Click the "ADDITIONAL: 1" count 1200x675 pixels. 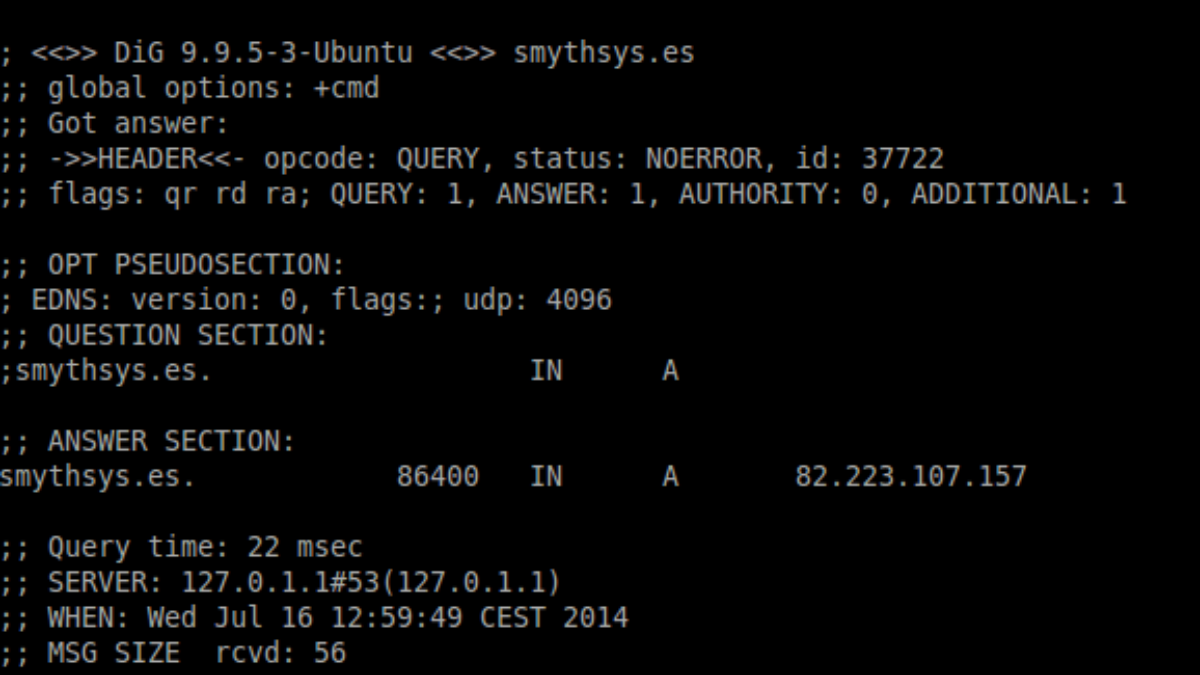point(1018,195)
